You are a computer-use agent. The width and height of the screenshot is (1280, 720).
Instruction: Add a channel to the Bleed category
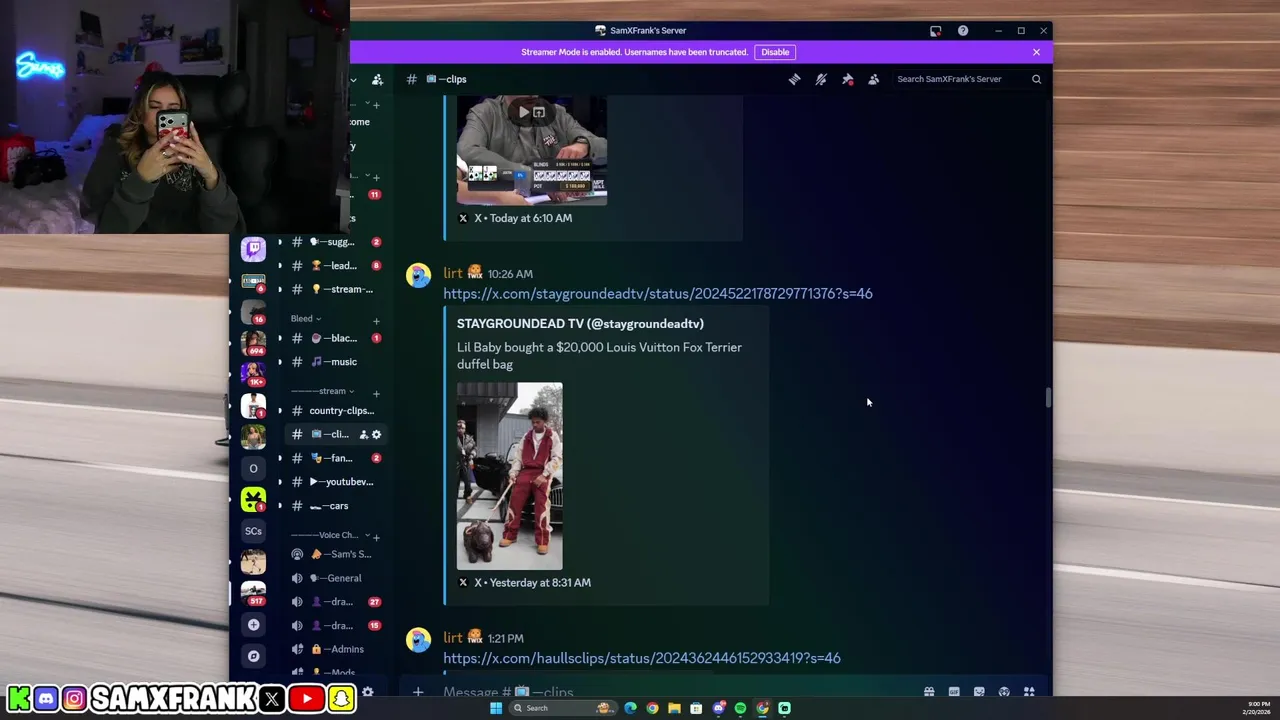click(x=376, y=321)
